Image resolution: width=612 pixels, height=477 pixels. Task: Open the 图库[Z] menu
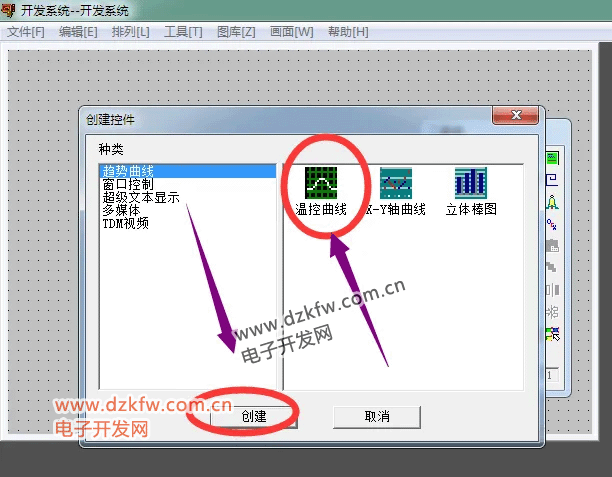pos(236,32)
